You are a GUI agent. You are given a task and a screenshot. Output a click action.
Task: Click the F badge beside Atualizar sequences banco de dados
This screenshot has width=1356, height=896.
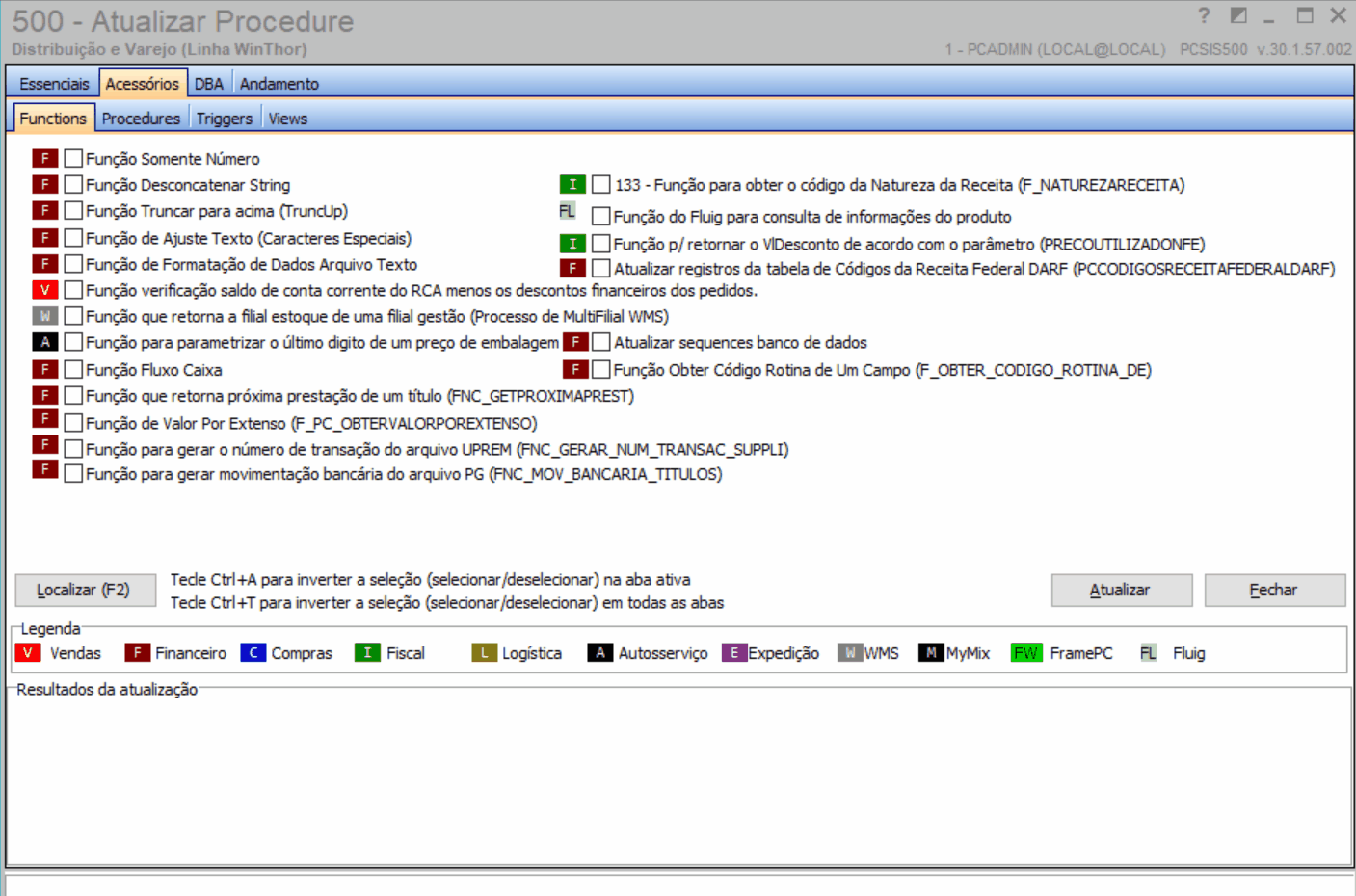[x=575, y=342]
